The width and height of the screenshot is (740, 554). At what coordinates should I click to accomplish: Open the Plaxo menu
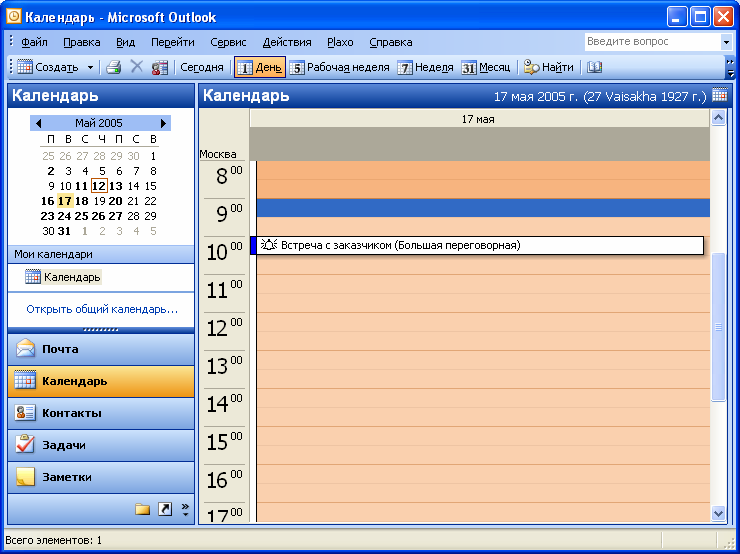point(340,42)
